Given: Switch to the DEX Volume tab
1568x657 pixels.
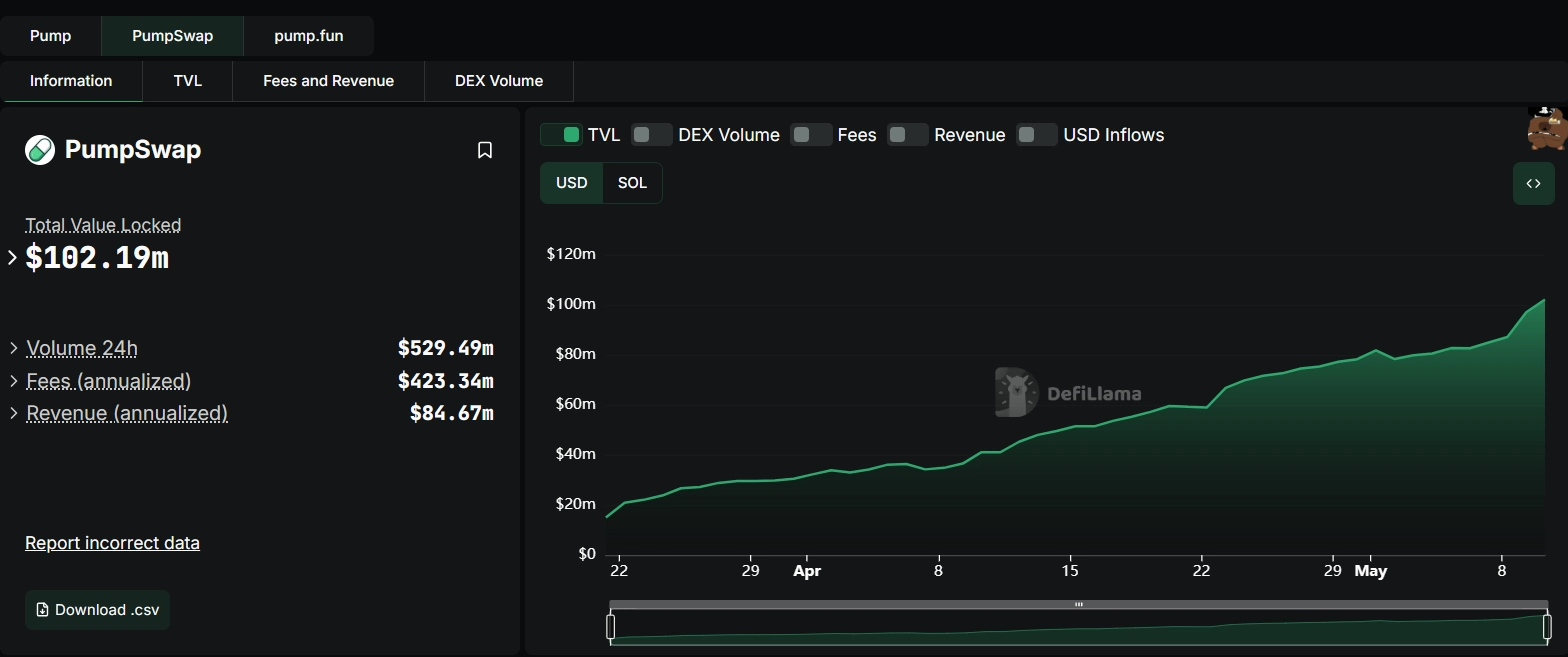Looking at the screenshot, I should (x=499, y=81).
